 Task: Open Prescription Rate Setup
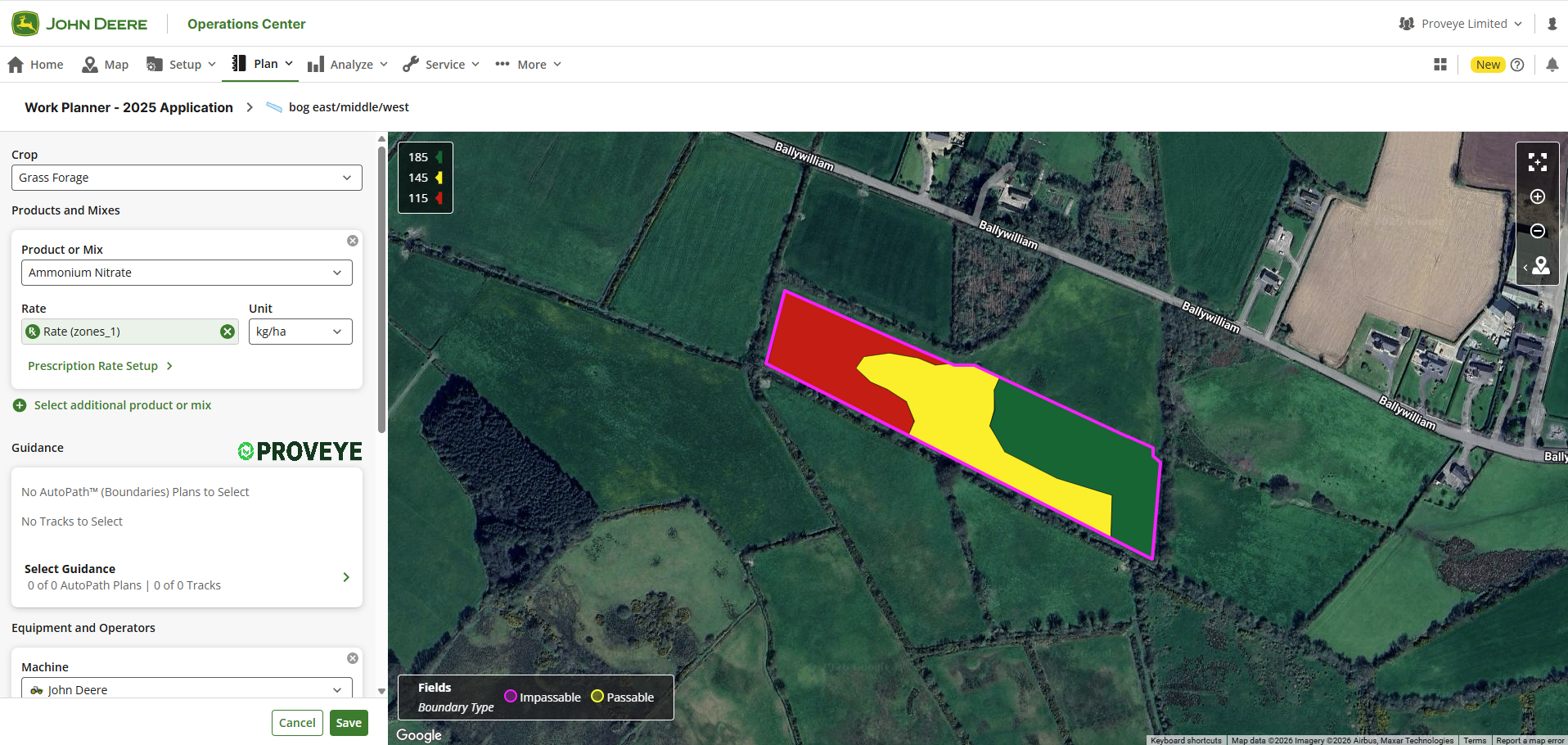(100, 366)
